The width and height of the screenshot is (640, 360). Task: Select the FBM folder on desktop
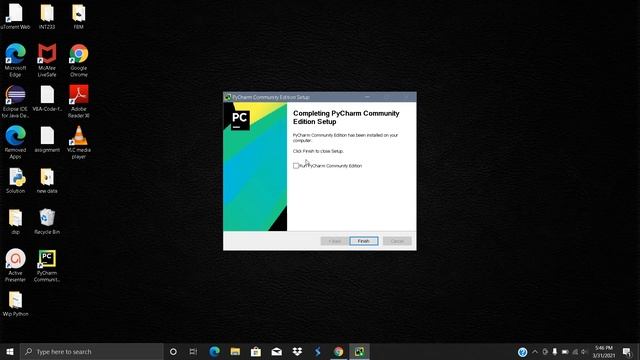(78, 16)
